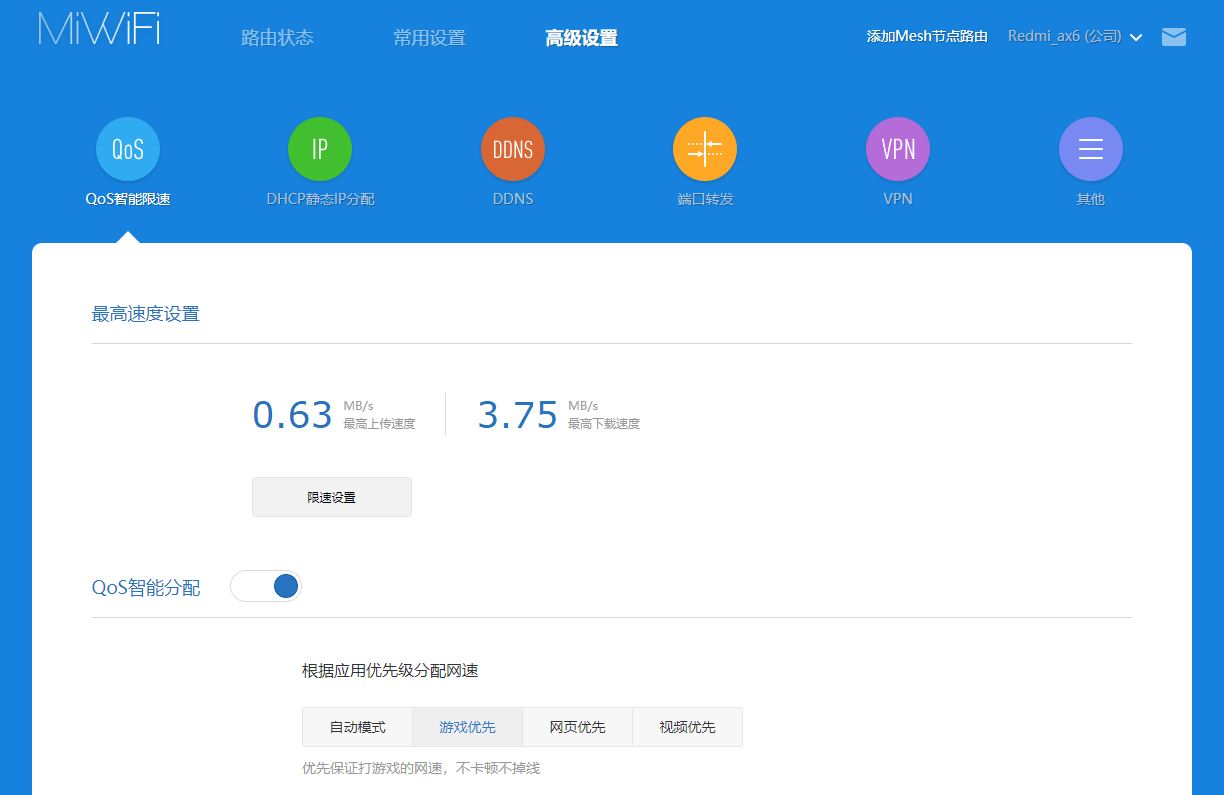Switch to 网页优先 mode

[x=577, y=727]
